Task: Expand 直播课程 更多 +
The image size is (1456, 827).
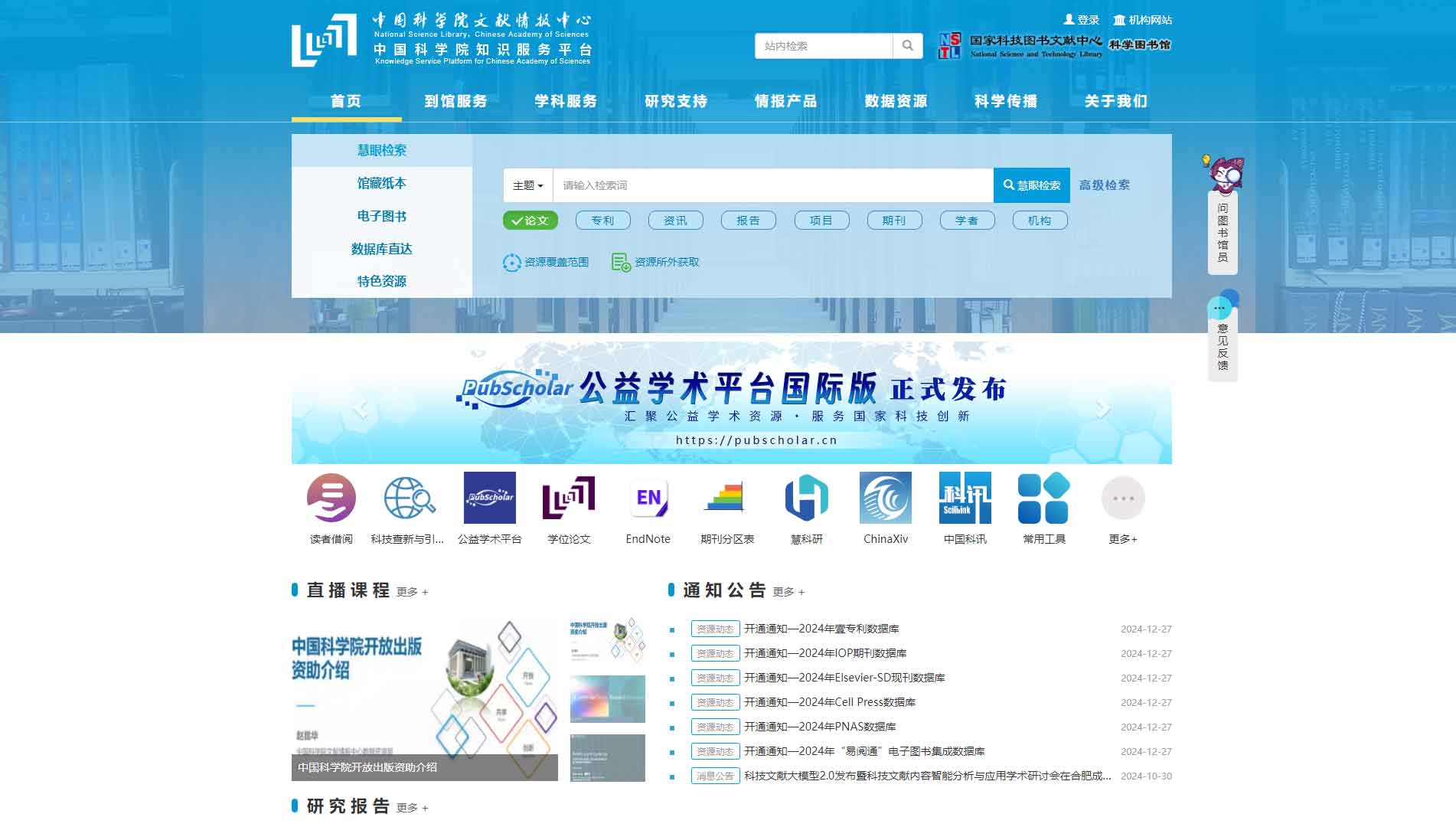Action: (413, 592)
